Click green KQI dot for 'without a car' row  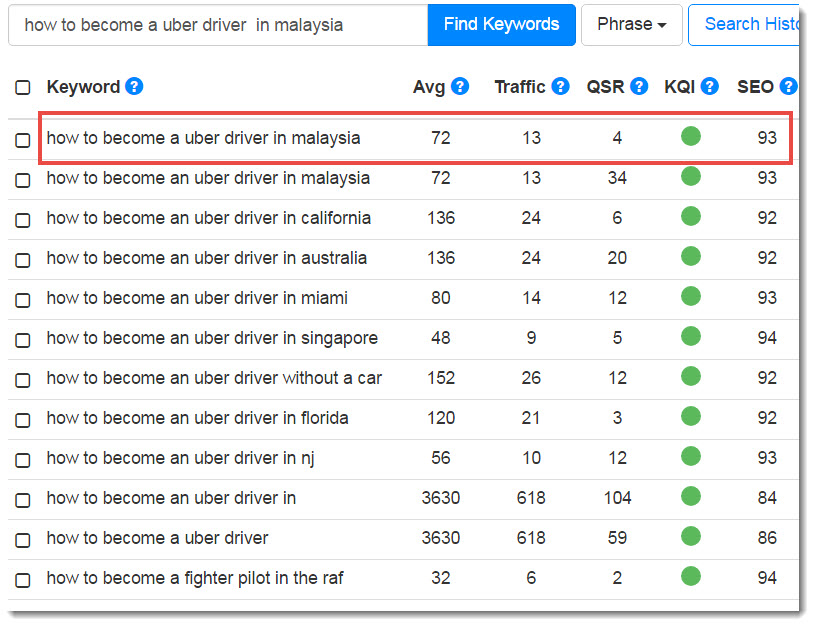click(x=691, y=376)
